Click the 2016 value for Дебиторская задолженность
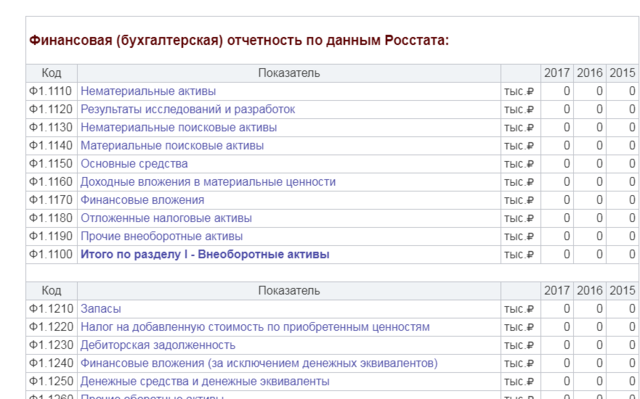The height and width of the screenshot is (399, 640). (590, 345)
